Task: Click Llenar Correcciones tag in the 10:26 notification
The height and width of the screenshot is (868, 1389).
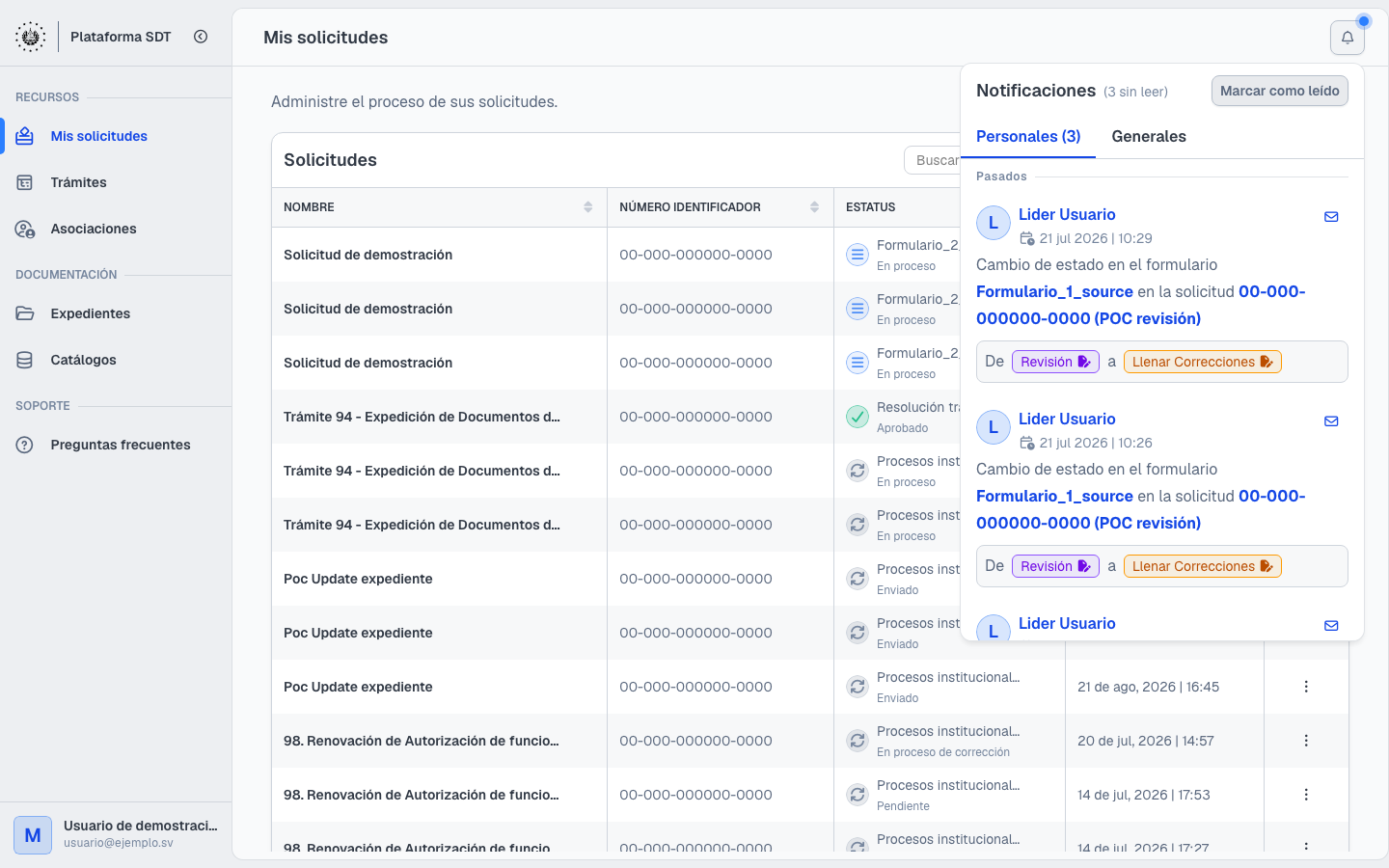Action: [x=1203, y=566]
